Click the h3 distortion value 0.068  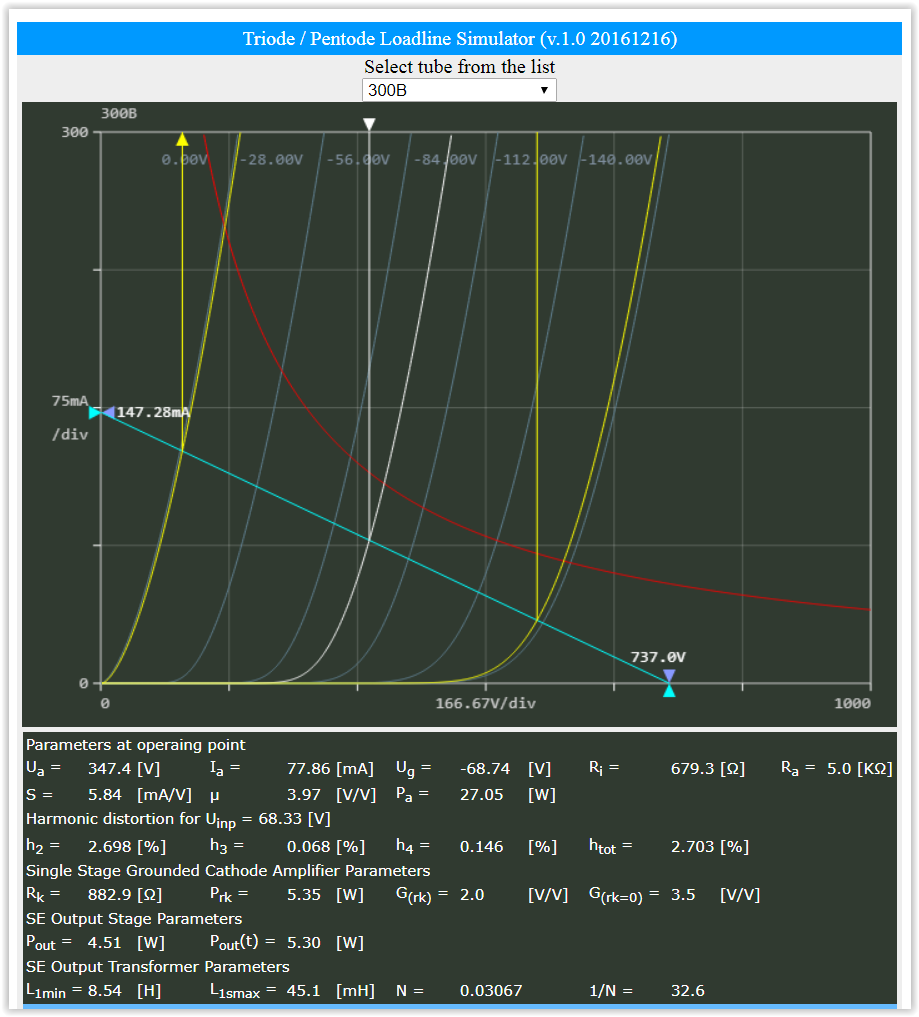309,846
